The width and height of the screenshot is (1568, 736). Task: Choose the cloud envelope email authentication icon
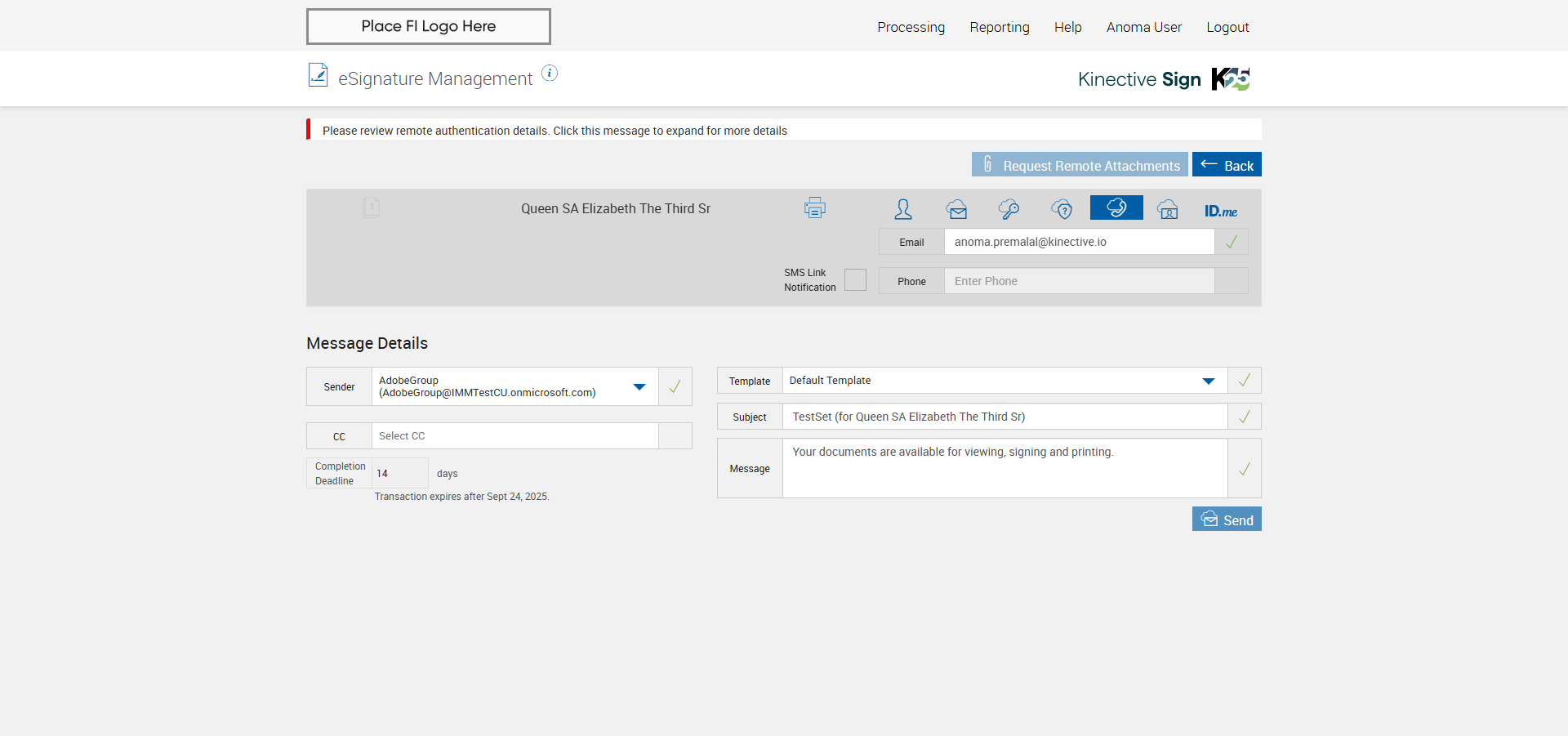pyautogui.click(x=956, y=209)
